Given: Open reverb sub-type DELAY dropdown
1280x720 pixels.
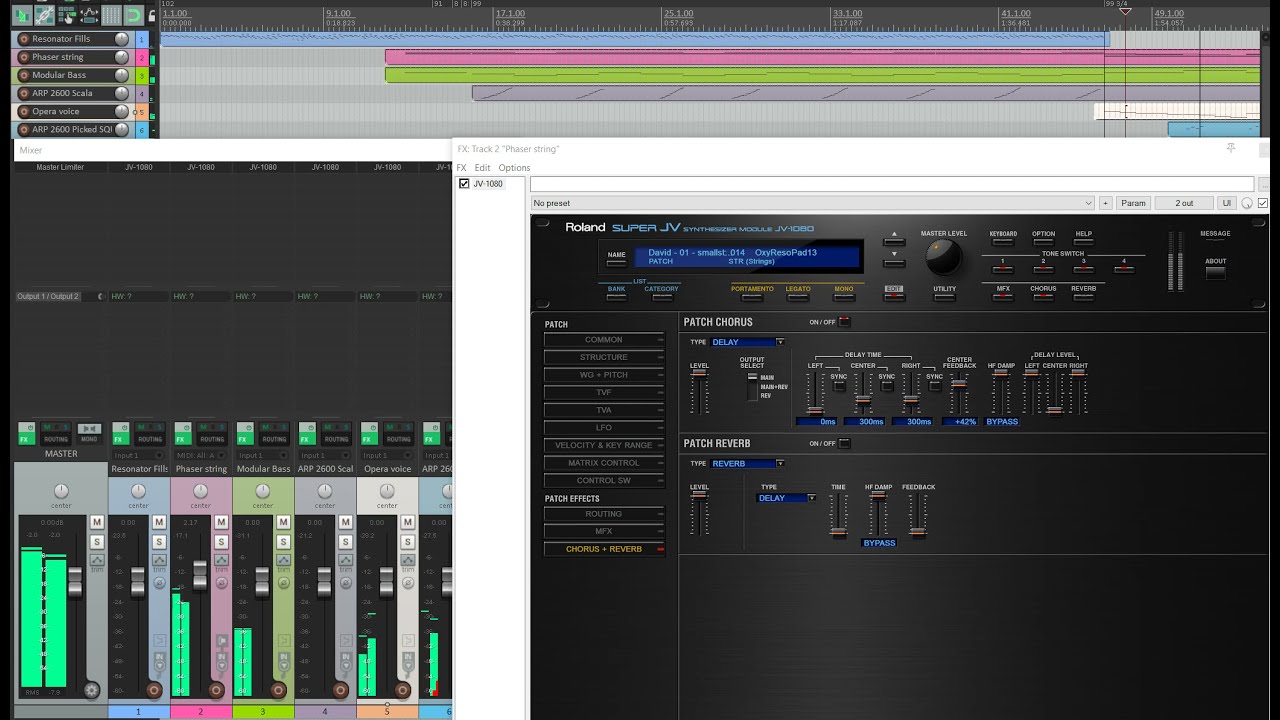Looking at the screenshot, I should coord(787,498).
